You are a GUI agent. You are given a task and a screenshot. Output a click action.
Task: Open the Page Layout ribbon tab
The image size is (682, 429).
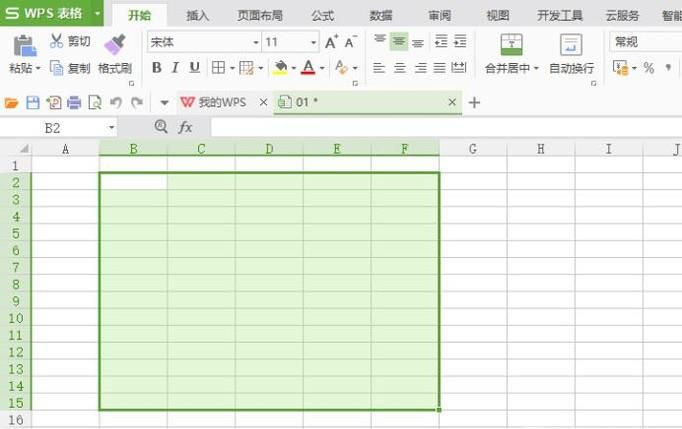tap(260, 16)
